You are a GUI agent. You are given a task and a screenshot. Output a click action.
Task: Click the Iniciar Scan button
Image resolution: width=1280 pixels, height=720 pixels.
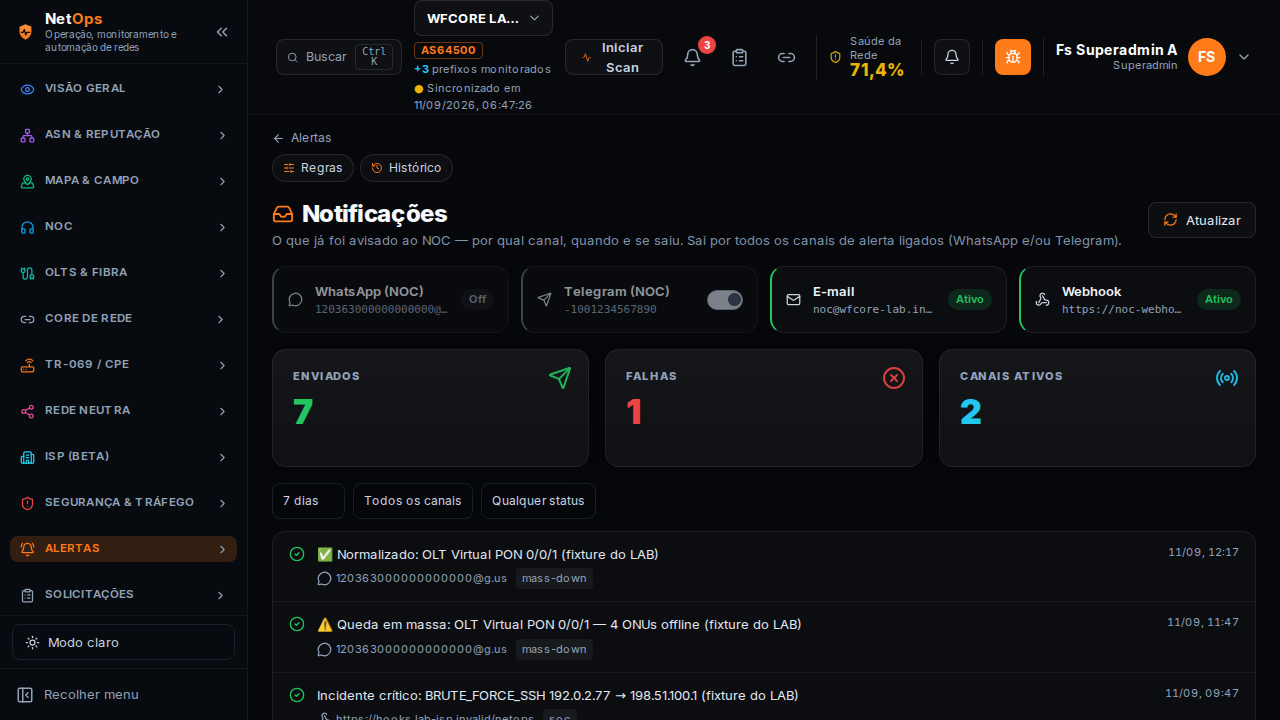[x=614, y=57]
